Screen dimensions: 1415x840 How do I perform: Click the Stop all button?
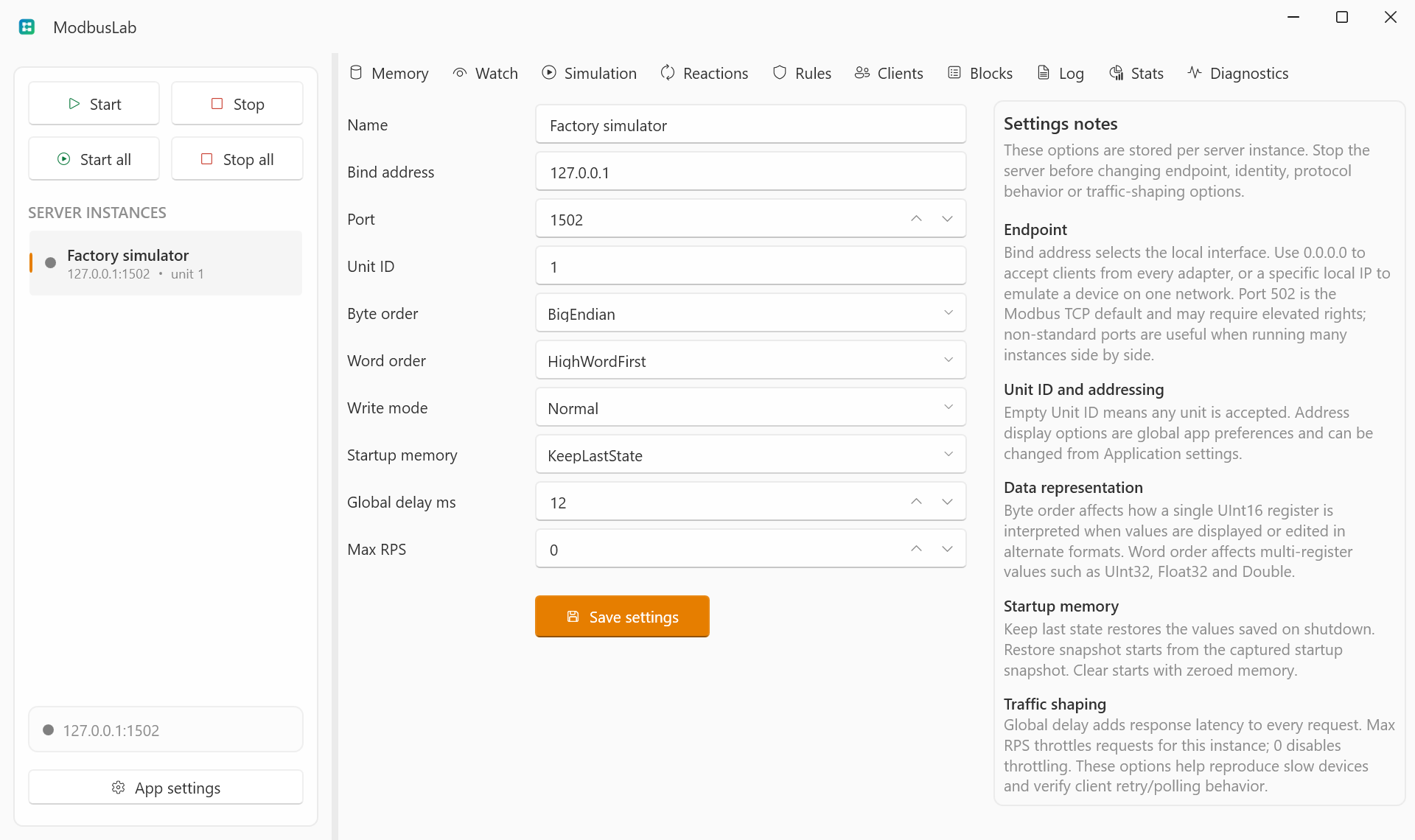[237, 159]
